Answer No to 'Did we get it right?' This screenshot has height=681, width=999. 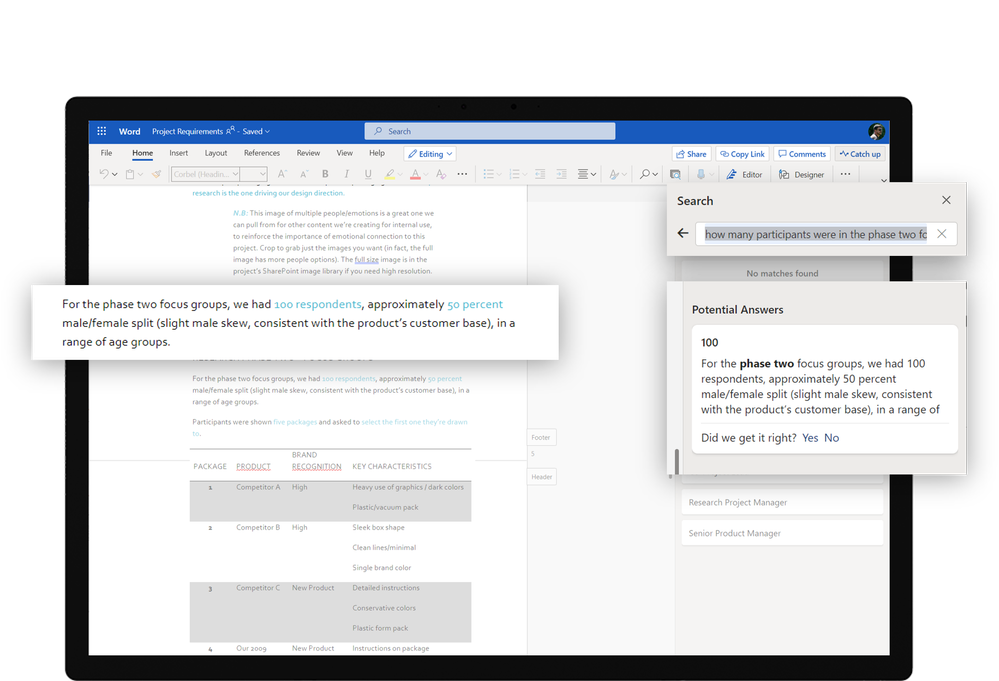coord(831,438)
